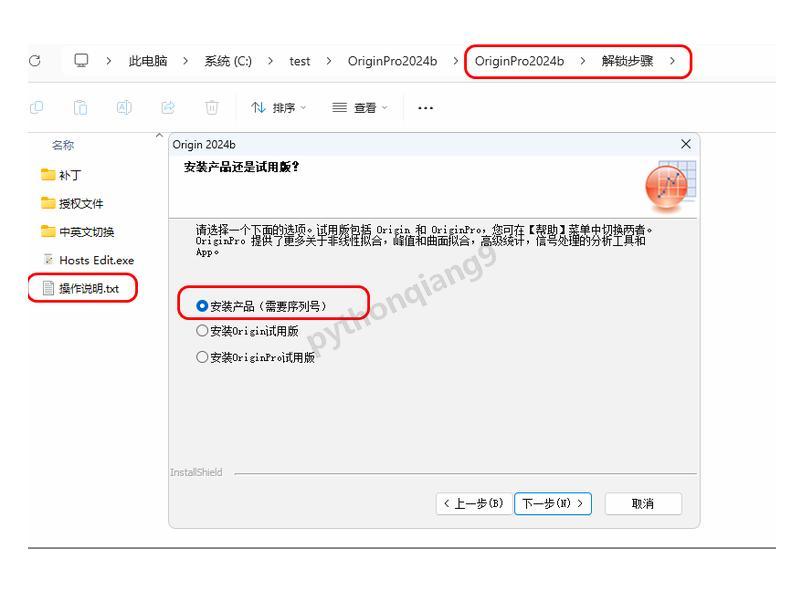Viewport: 805px width, 593px height.
Task: Open the 排序 sort dropdown
Action: coord(278,107)
